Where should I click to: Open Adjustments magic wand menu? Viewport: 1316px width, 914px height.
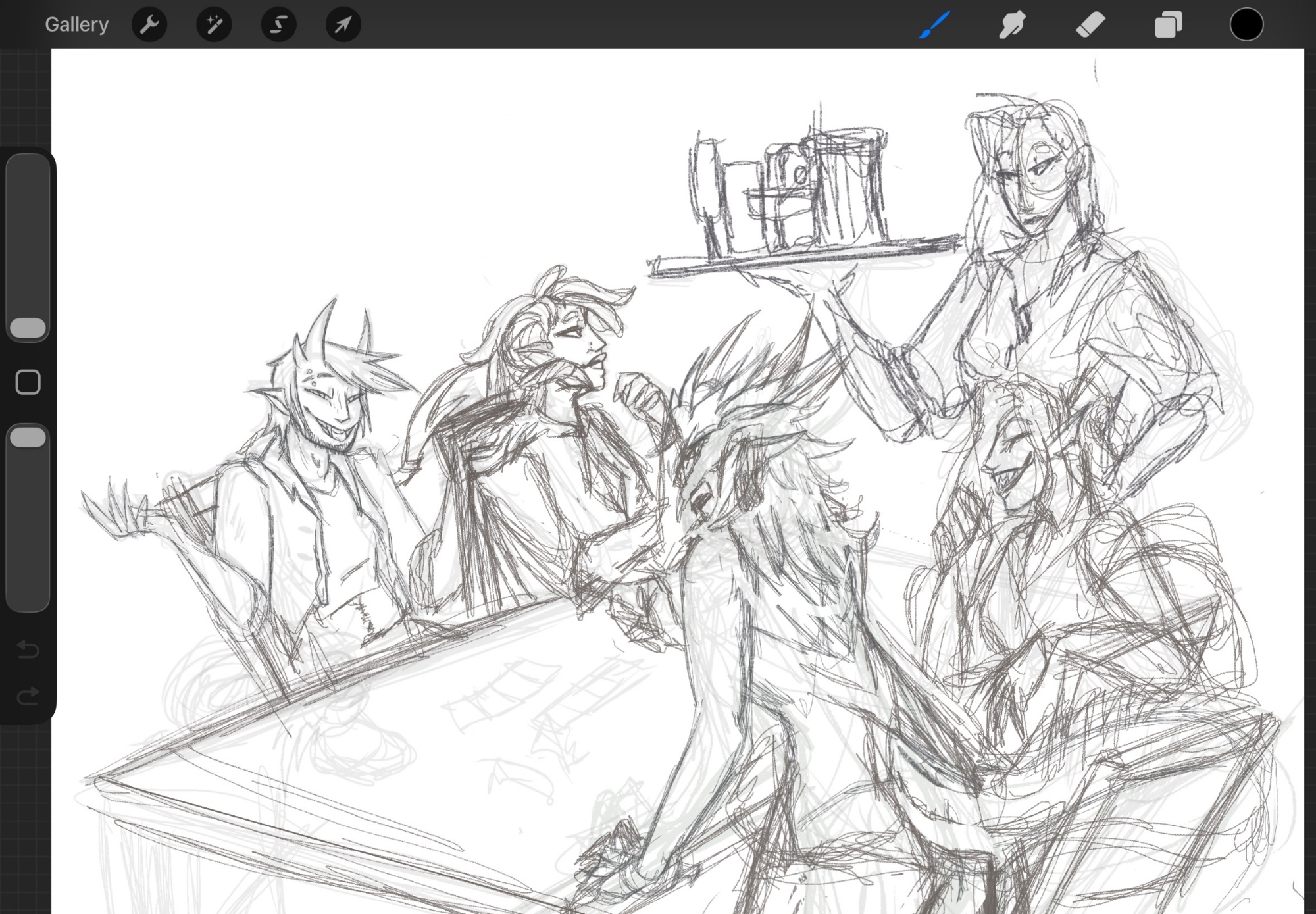point(214,25)
